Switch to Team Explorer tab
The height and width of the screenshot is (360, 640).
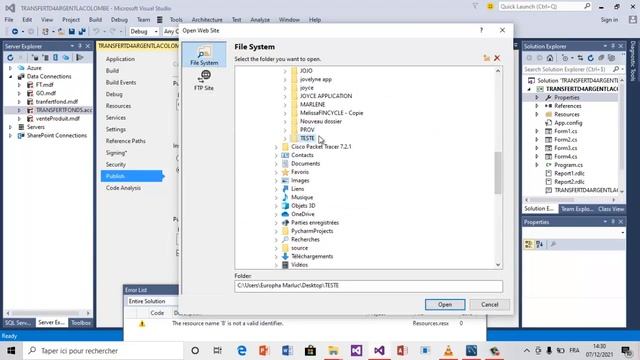tap(576, 209)
